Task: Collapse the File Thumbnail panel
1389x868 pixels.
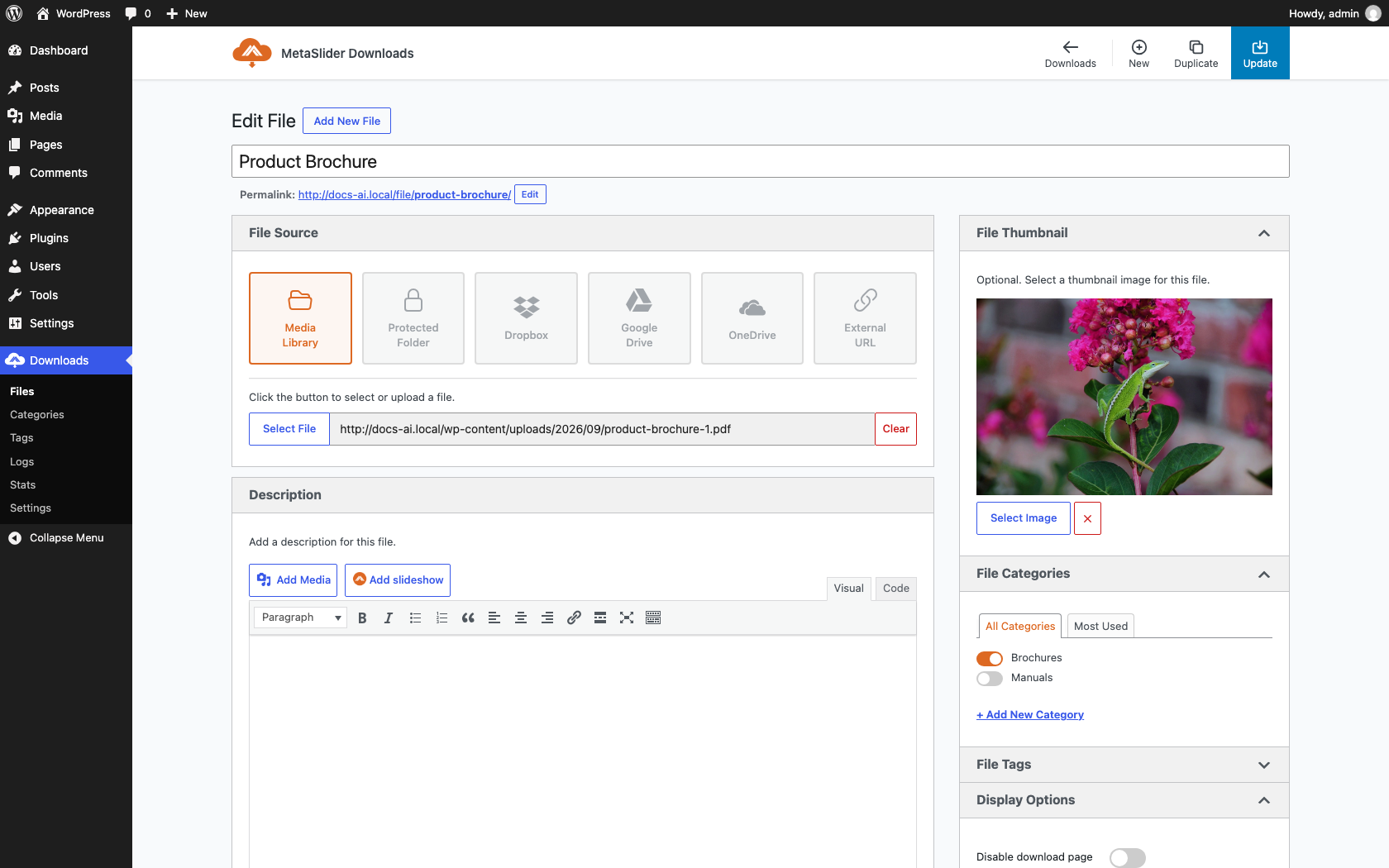Action: tap(1263, 233)
